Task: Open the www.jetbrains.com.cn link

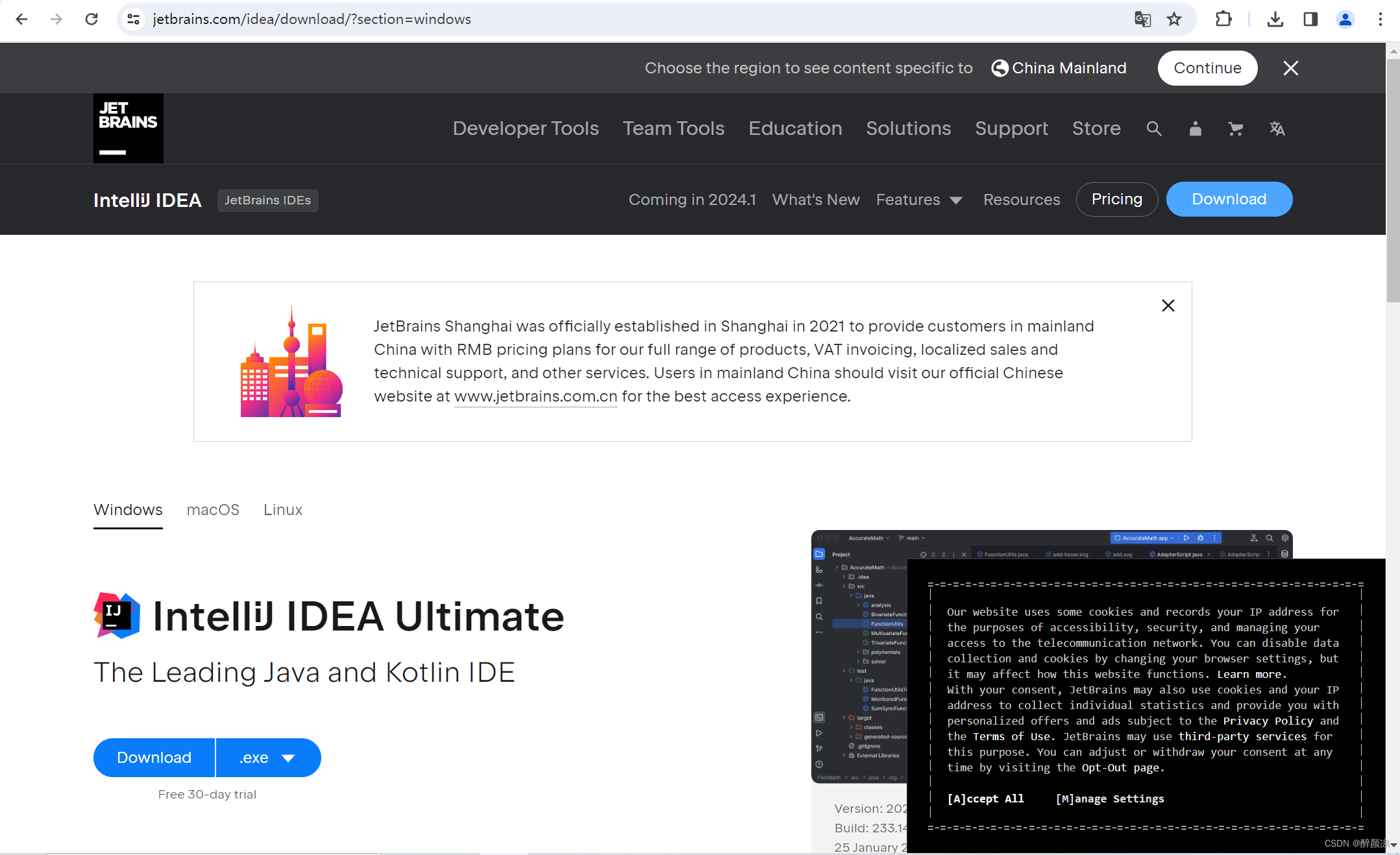Action: [x=535, y=396]
